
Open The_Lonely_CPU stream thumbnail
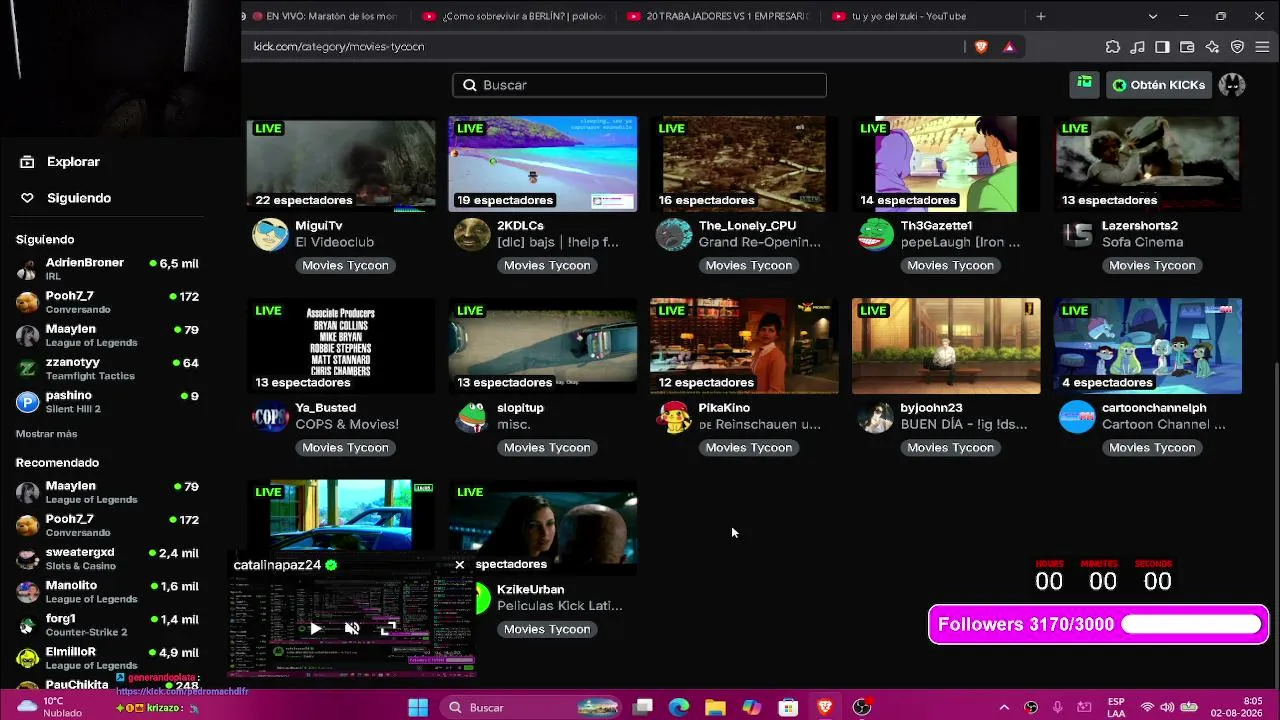click(744, 164)
